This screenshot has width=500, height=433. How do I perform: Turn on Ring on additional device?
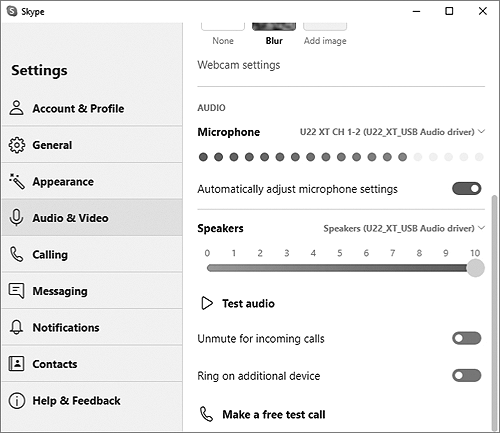pyautogui.click(x=467, y=376)
